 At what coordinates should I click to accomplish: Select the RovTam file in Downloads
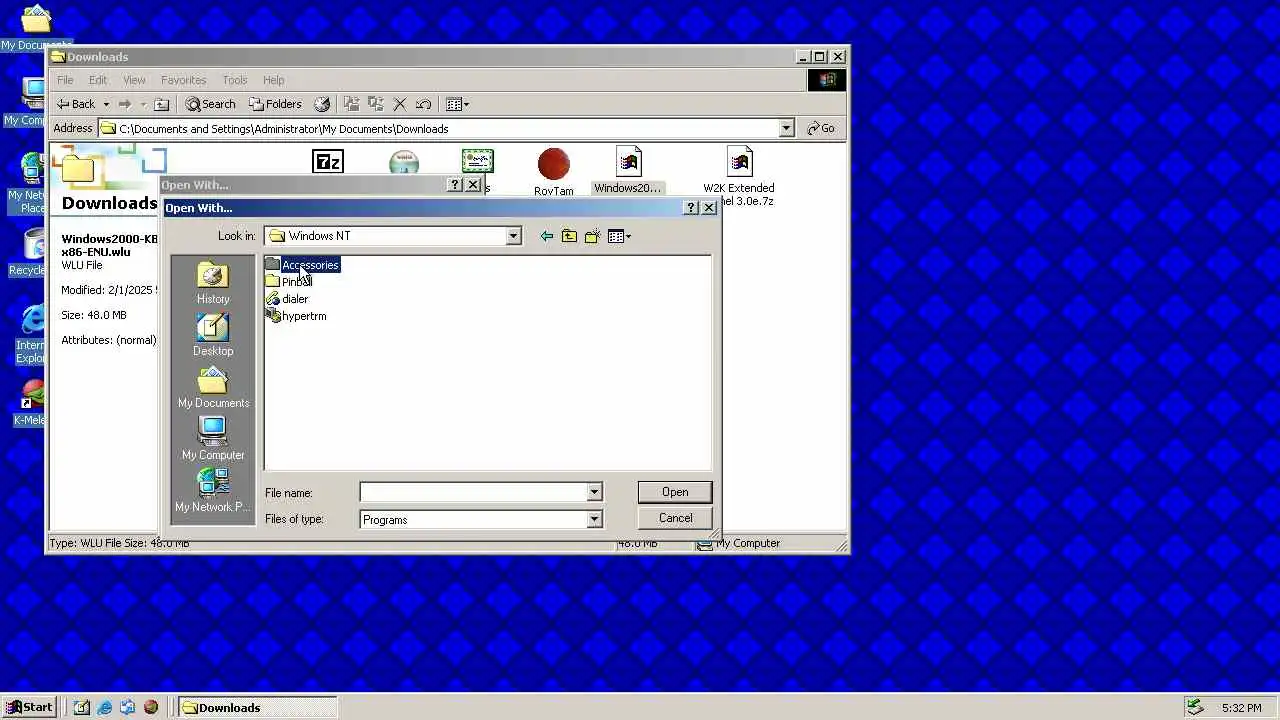tap(553, 172)
